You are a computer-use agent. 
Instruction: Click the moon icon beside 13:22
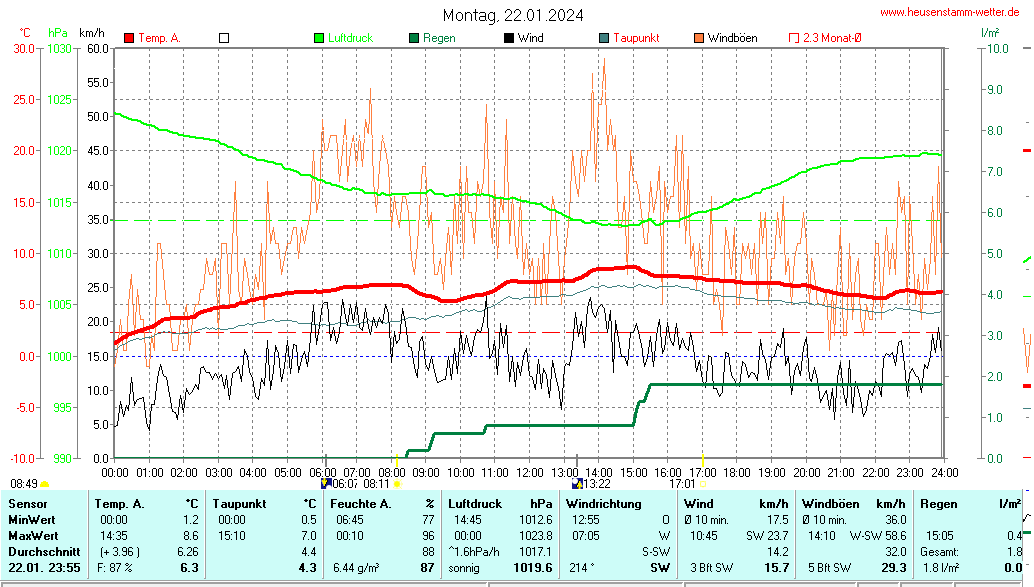pos(575,484)
